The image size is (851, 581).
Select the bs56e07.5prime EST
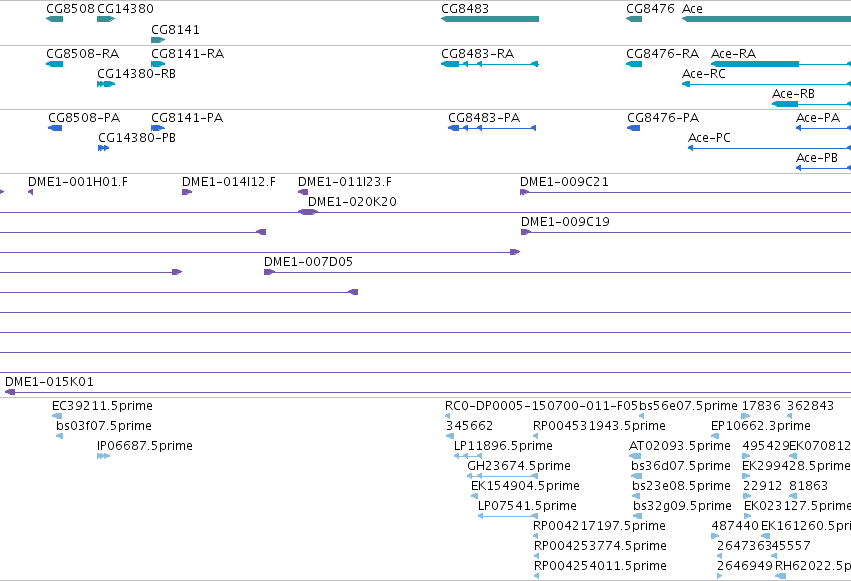(x=642, y=416)
